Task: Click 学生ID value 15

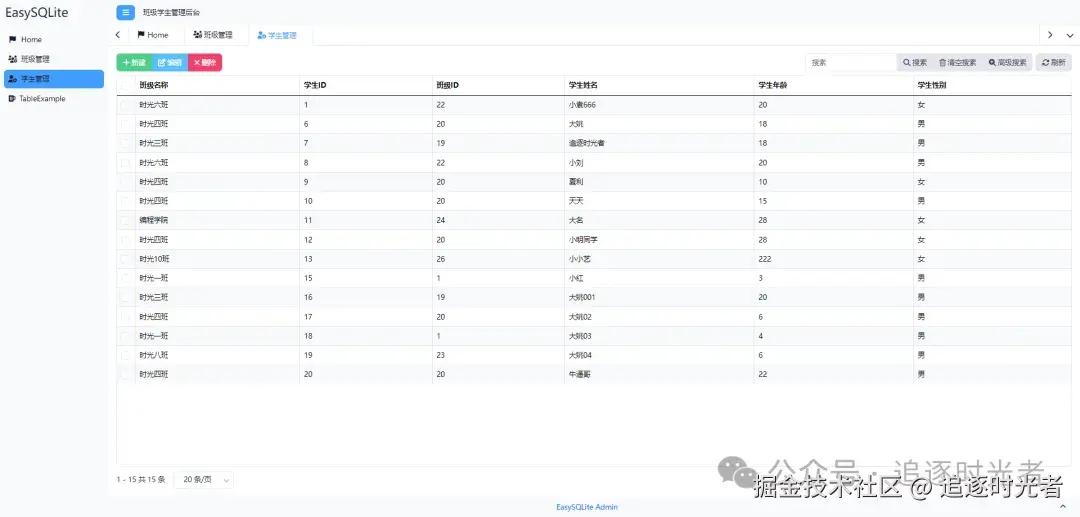Action: coord(308,278)
